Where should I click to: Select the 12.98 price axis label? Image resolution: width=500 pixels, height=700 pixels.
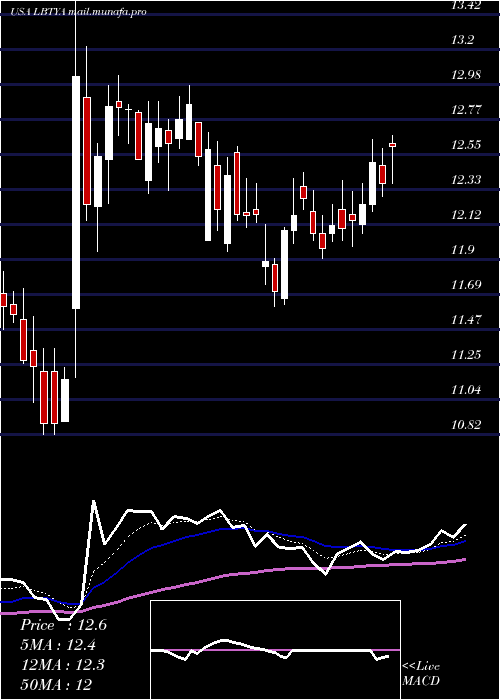pos(467,75)
